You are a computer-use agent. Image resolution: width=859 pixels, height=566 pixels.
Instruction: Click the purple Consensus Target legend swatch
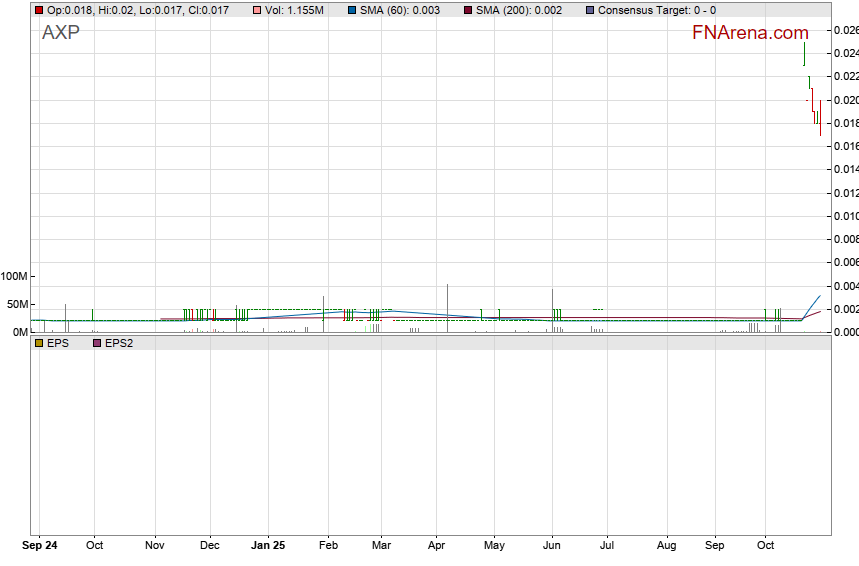[x=589, y=10]
